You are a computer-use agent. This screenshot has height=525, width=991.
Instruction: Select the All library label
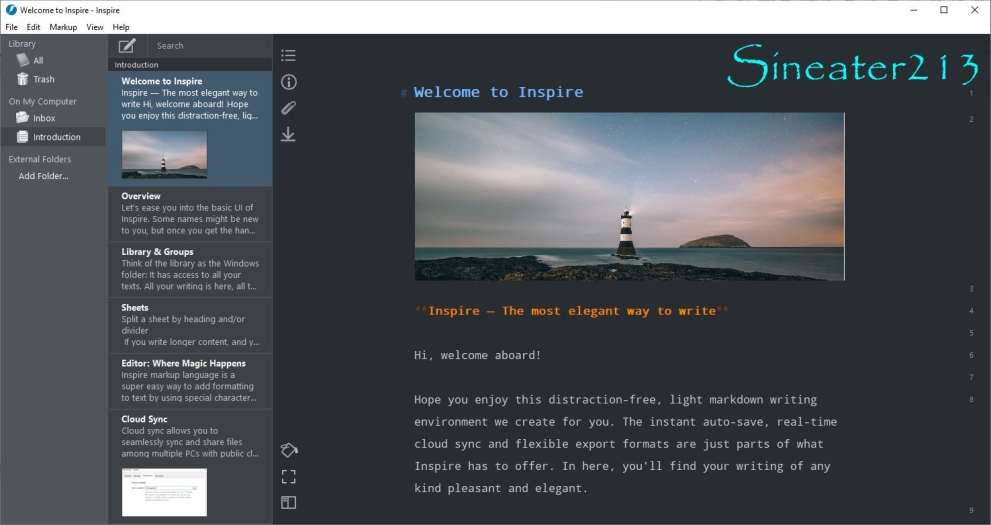coord(38,61)
